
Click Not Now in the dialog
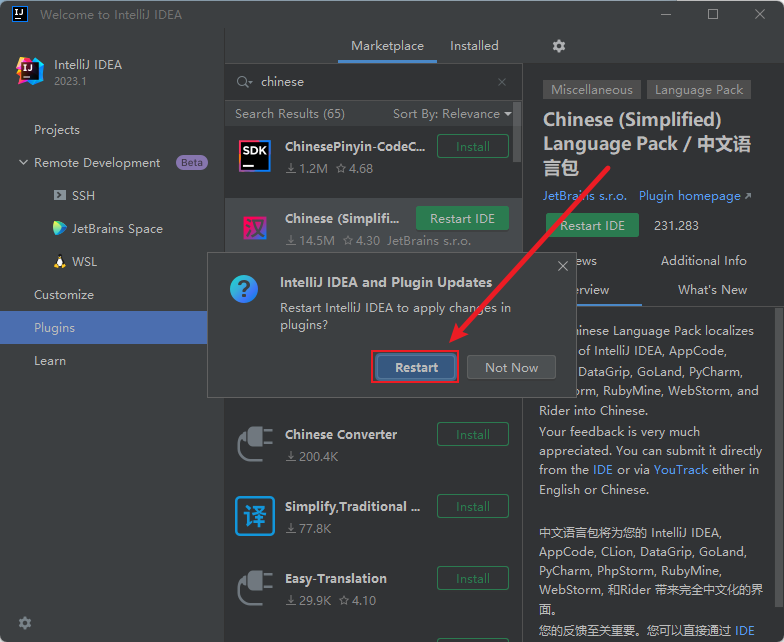pos(511,368)
